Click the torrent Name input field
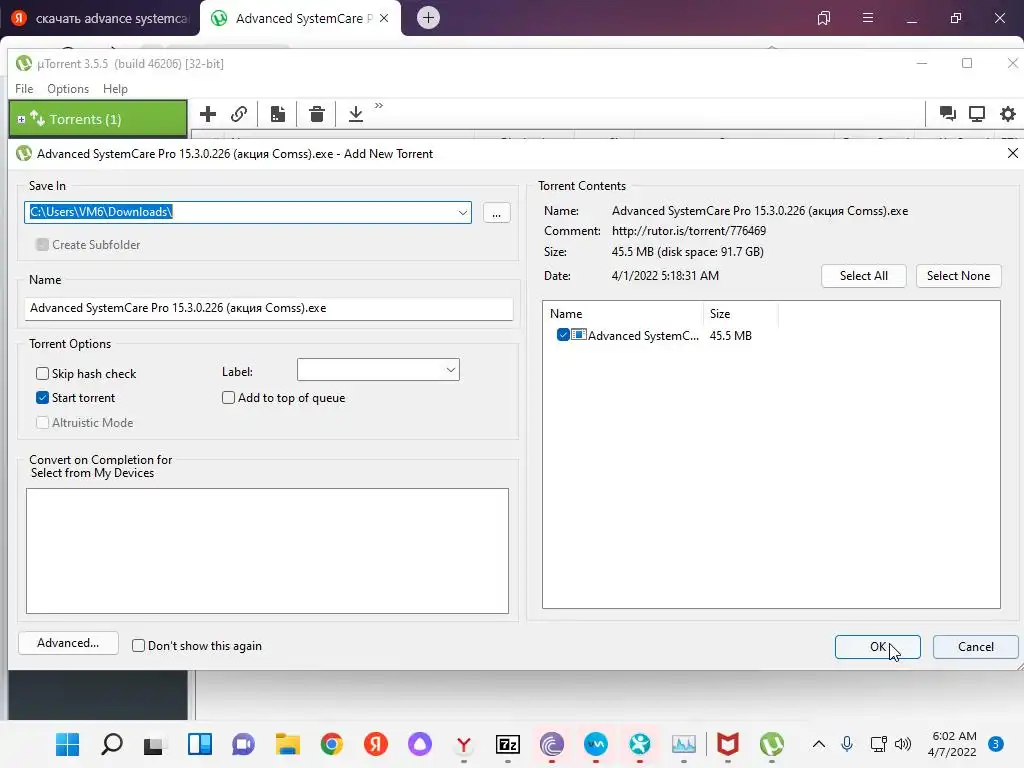This screenshot has width=1024, height=768. click(268, 308)
